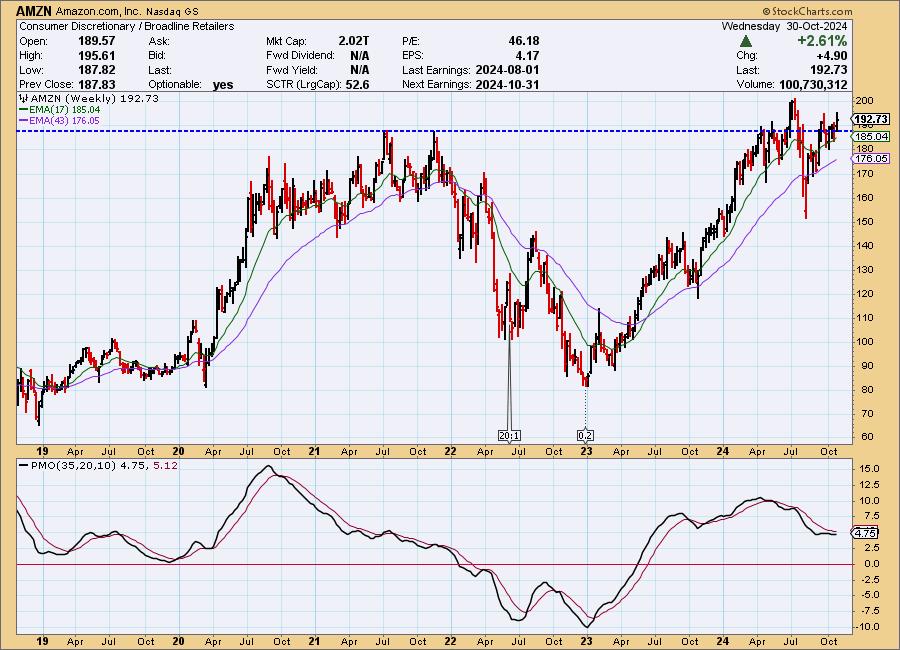Click the 176.05 EMA tag on price axis

(871, 158)
